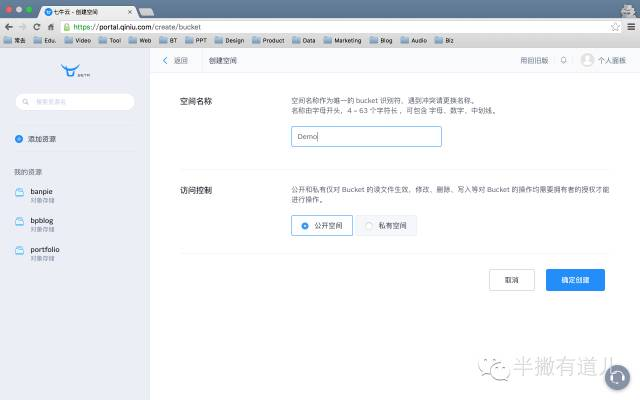Click the add resource plus icon
Image resolution: width=640 pixels, height=400 pixels.
click(x=19, y=139)
